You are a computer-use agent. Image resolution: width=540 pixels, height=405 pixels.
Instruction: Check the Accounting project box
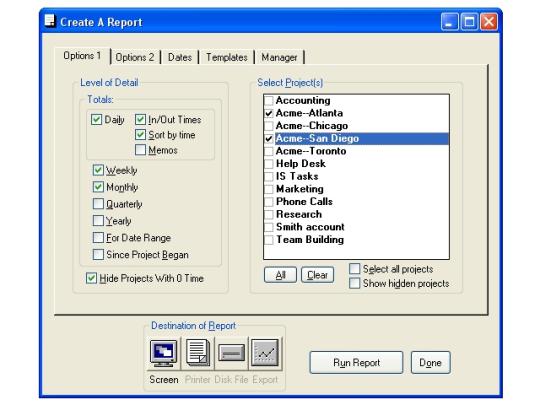pos(269,101)
